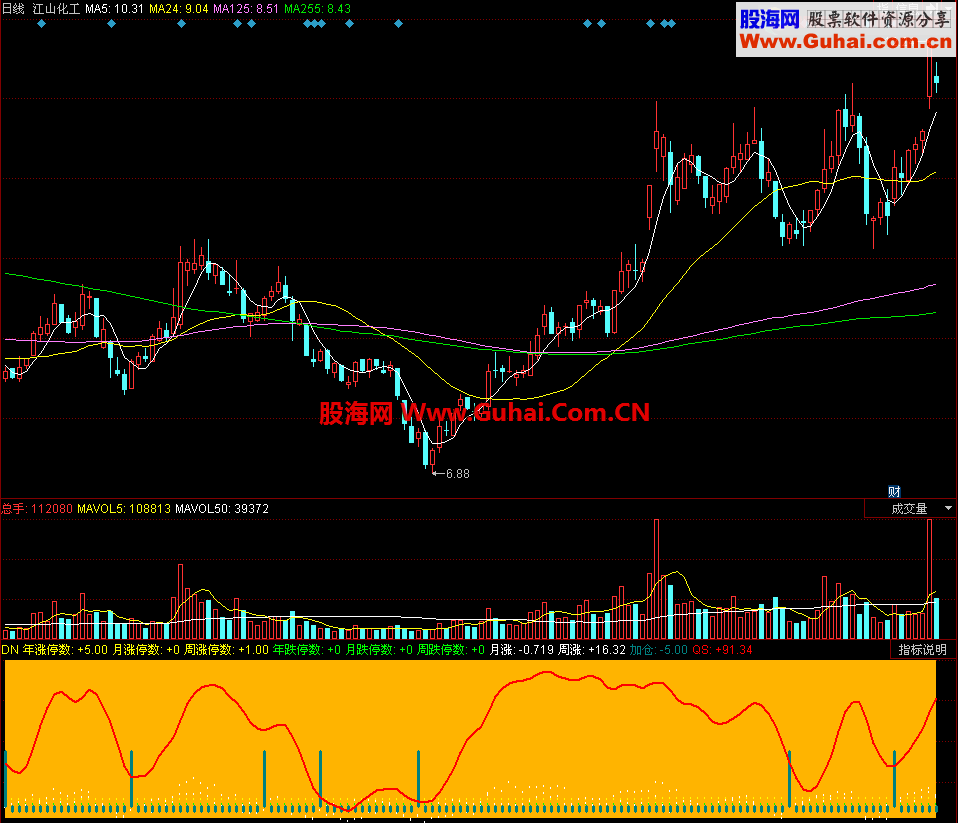Click the 江山化工 stock name
This screenshot has height=823, width=958.
point(56,8)
